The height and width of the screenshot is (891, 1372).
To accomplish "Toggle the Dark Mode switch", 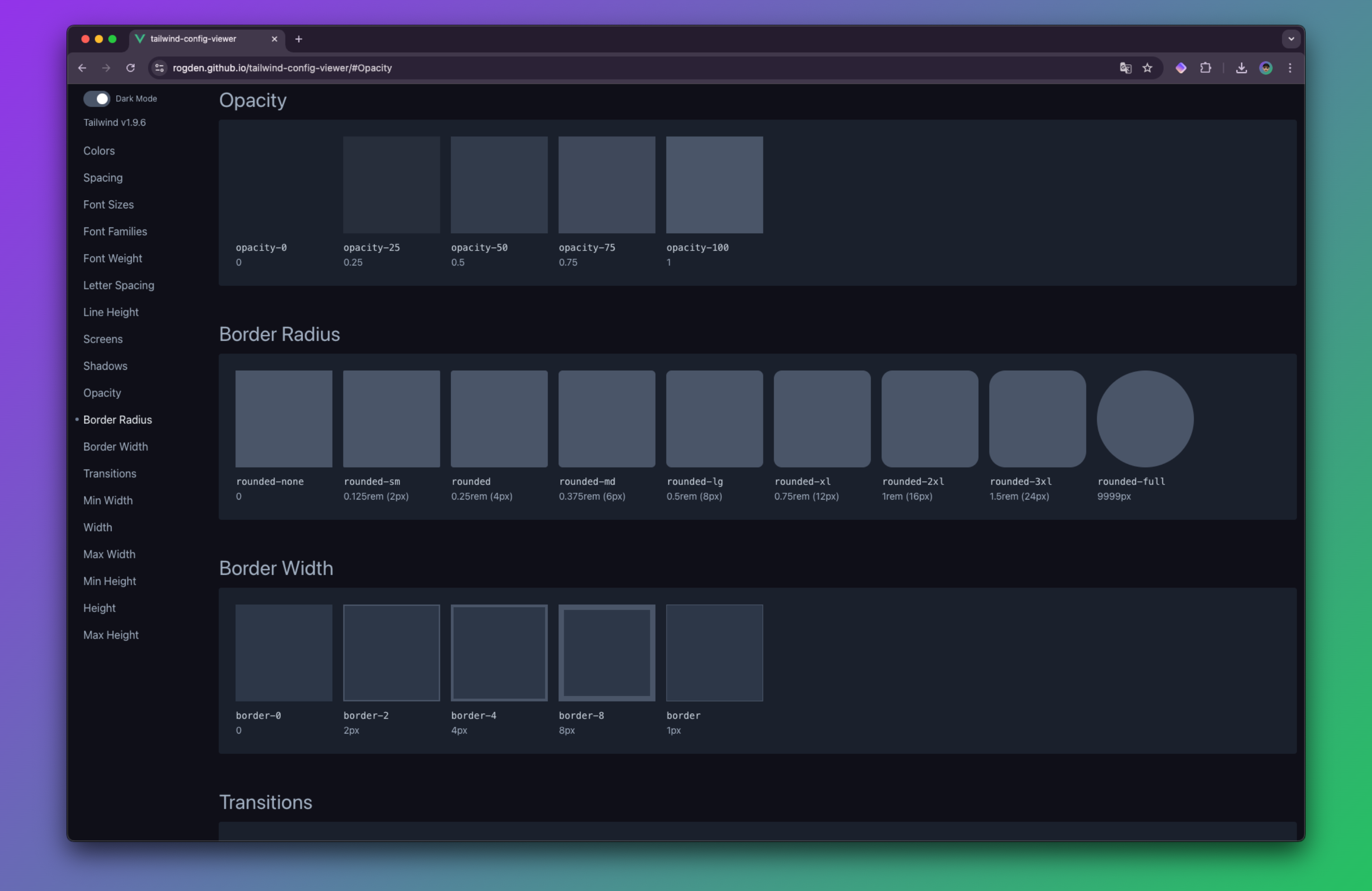I will [96, 98].
